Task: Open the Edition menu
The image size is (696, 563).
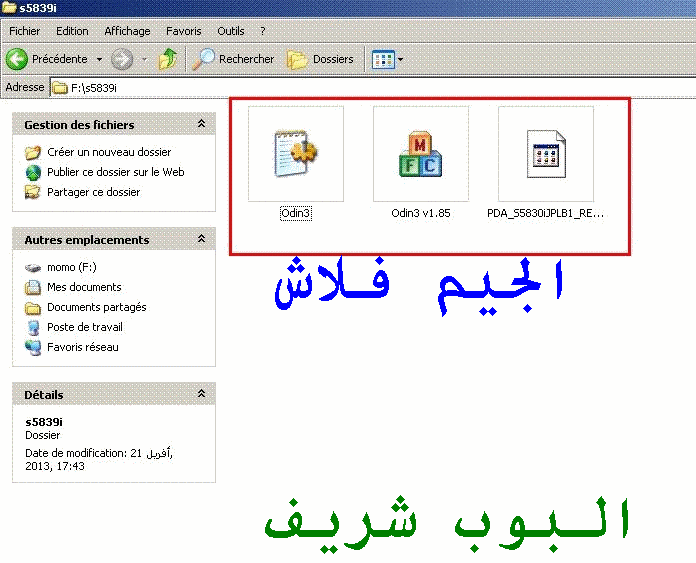Action: 72,31
